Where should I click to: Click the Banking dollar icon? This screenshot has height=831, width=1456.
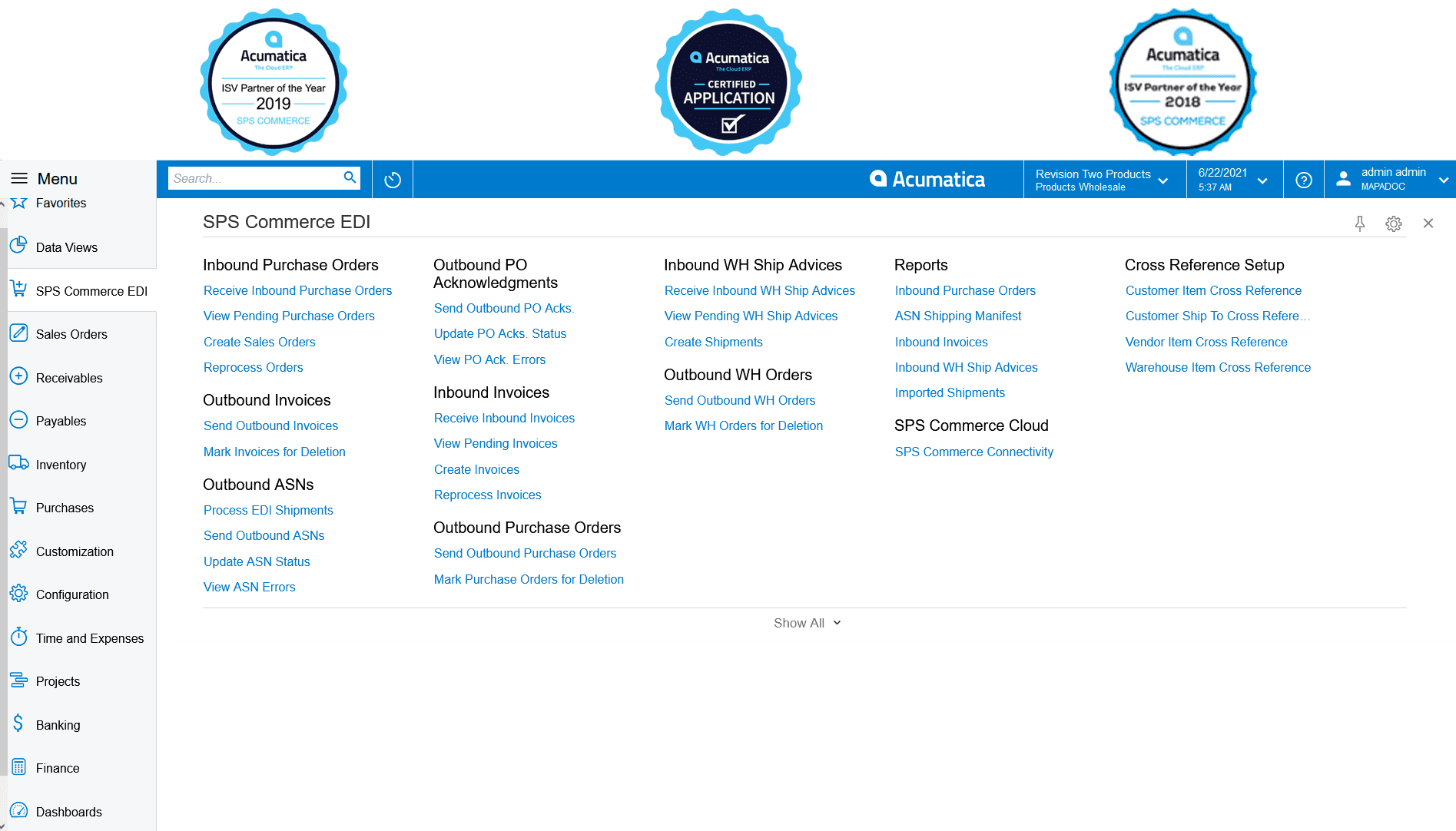click(x=19, y=723)
